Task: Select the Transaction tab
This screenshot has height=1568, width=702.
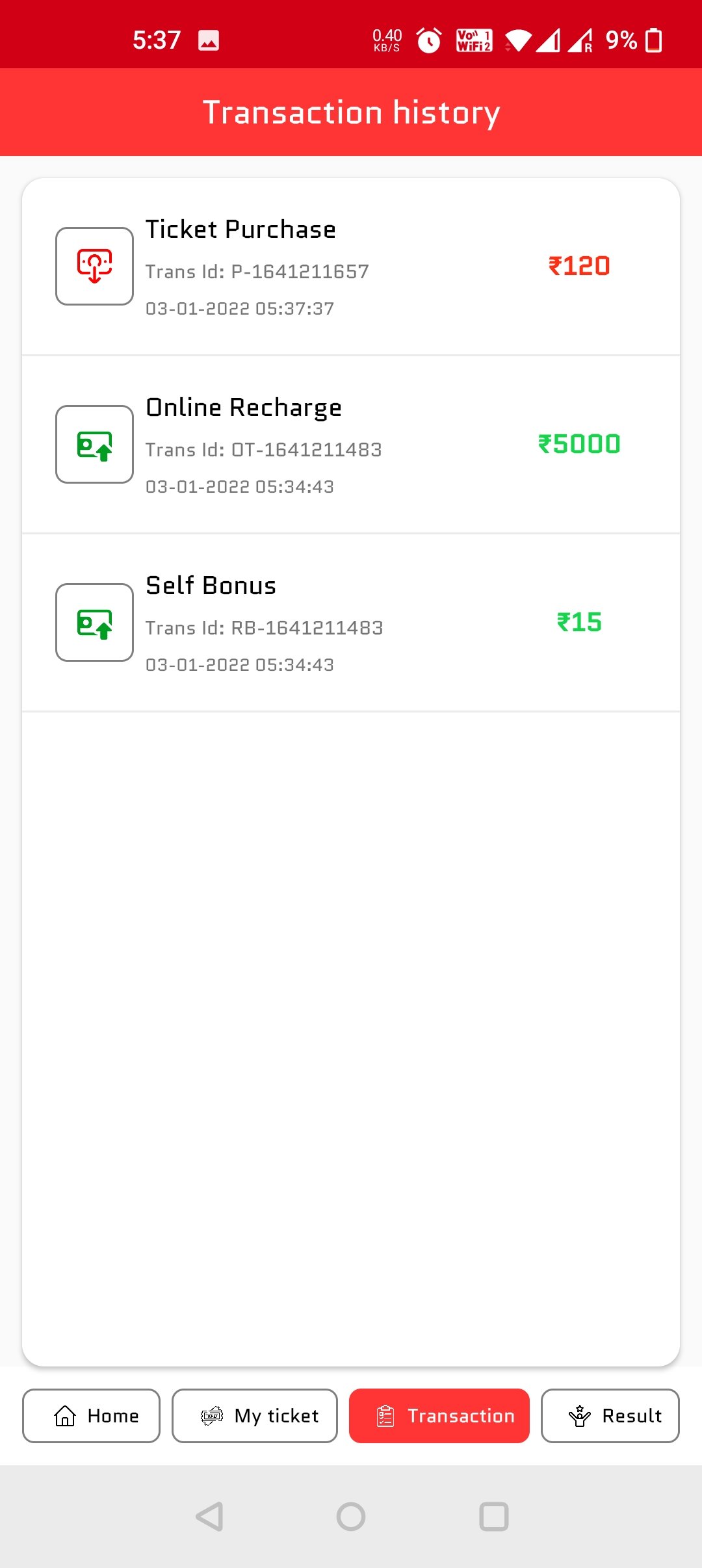Action: pyautogui.click(x=439, y=1415)
